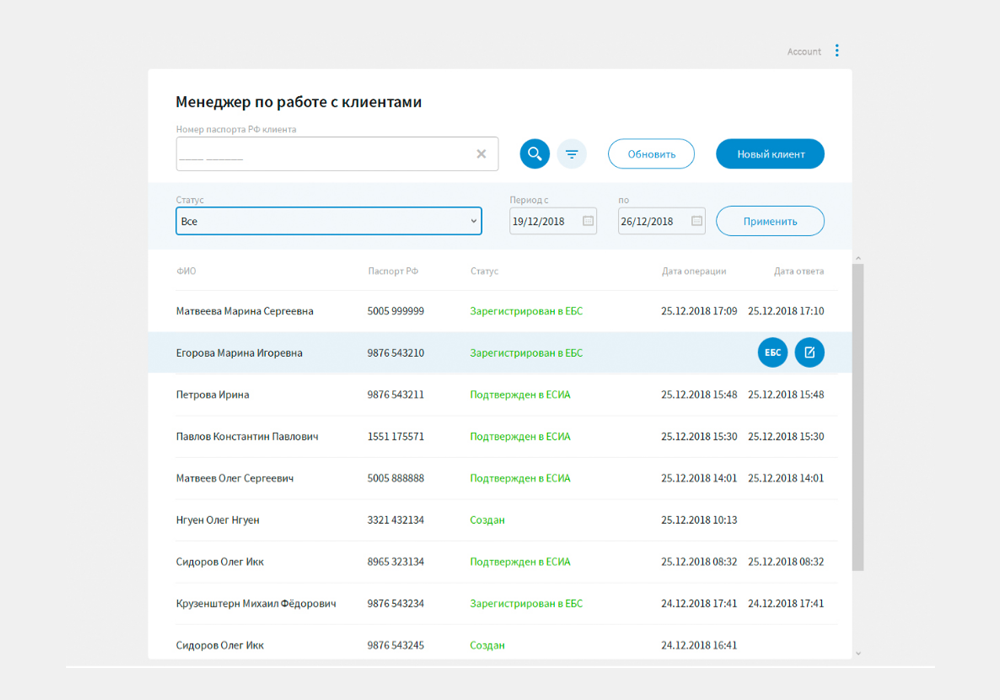Viewport: 1000px width, 700px height.
Task: Click the Статус column header in table
Action: pos(484,271)
